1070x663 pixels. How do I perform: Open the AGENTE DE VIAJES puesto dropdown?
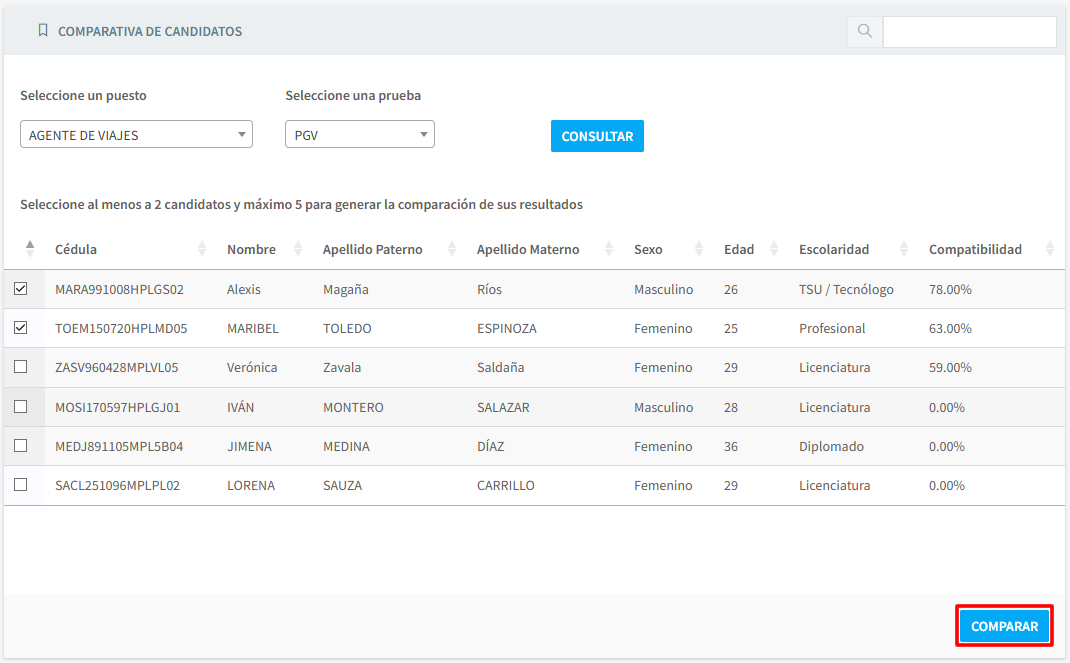click(136, 135)
